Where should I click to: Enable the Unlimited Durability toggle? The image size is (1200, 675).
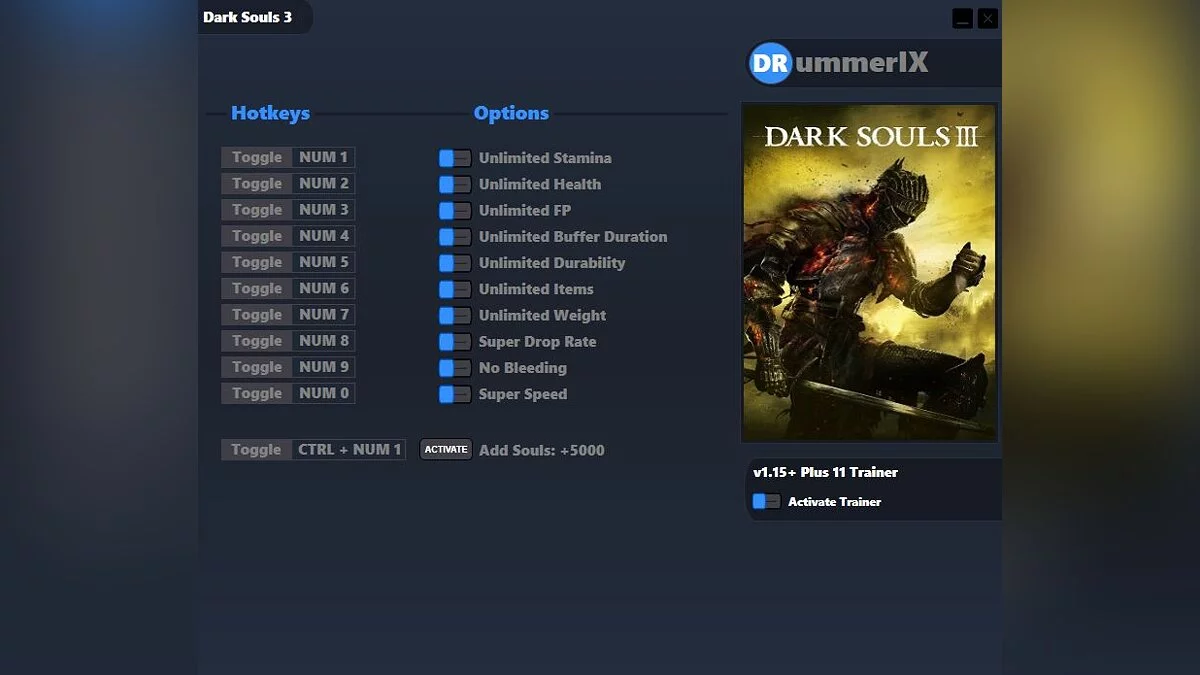[454, 262]
